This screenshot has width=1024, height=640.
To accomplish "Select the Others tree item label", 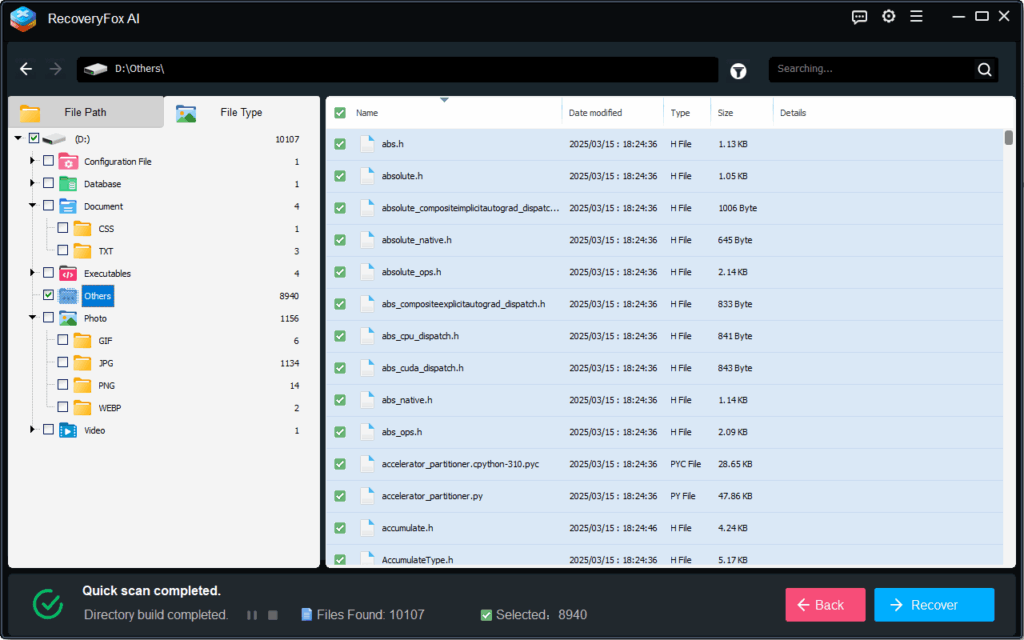I will pos(98,296).
